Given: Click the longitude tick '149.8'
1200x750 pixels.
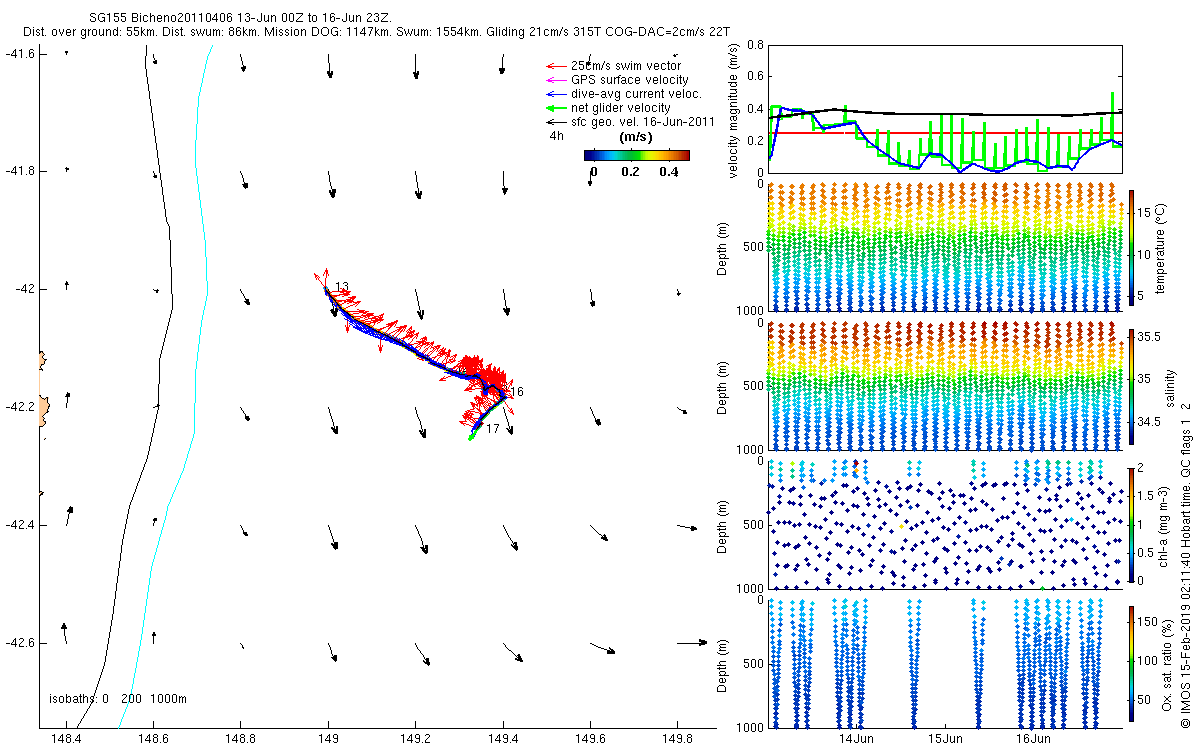Looking at the screenshot, I should pyautogui.click(x=678, y=738).
